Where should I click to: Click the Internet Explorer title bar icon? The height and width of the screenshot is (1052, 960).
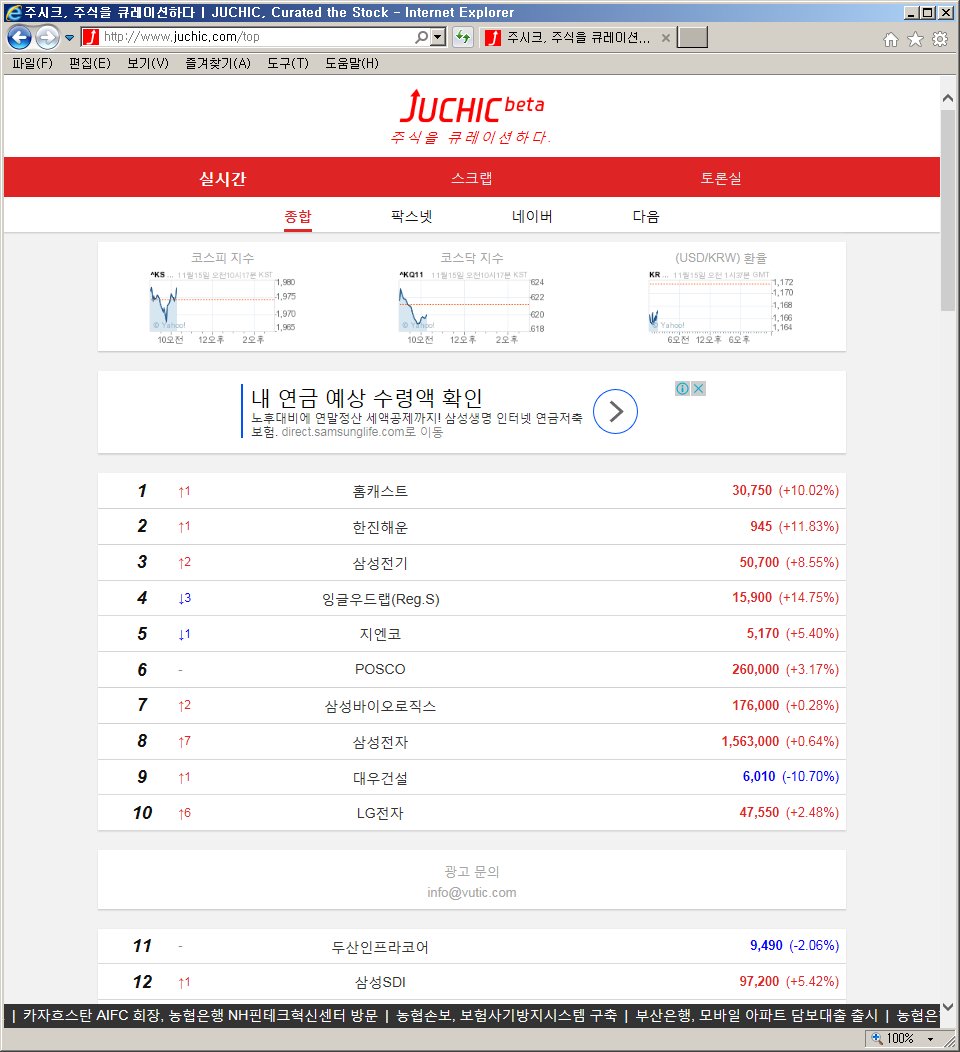tap(13, 12)
